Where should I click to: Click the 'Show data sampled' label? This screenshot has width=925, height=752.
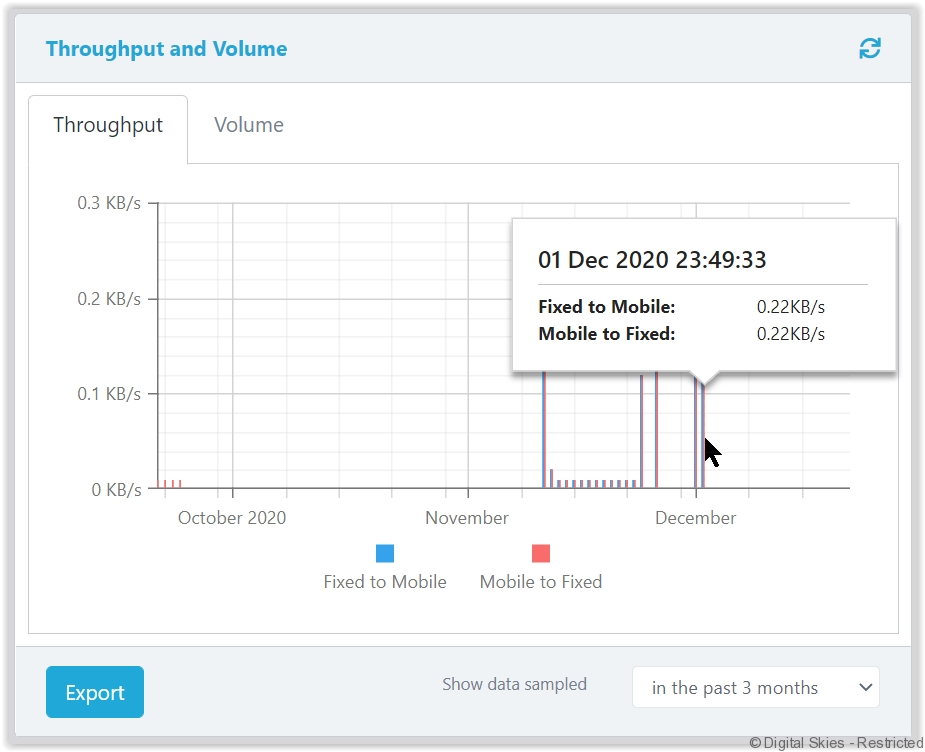click(x=514, y=685)
